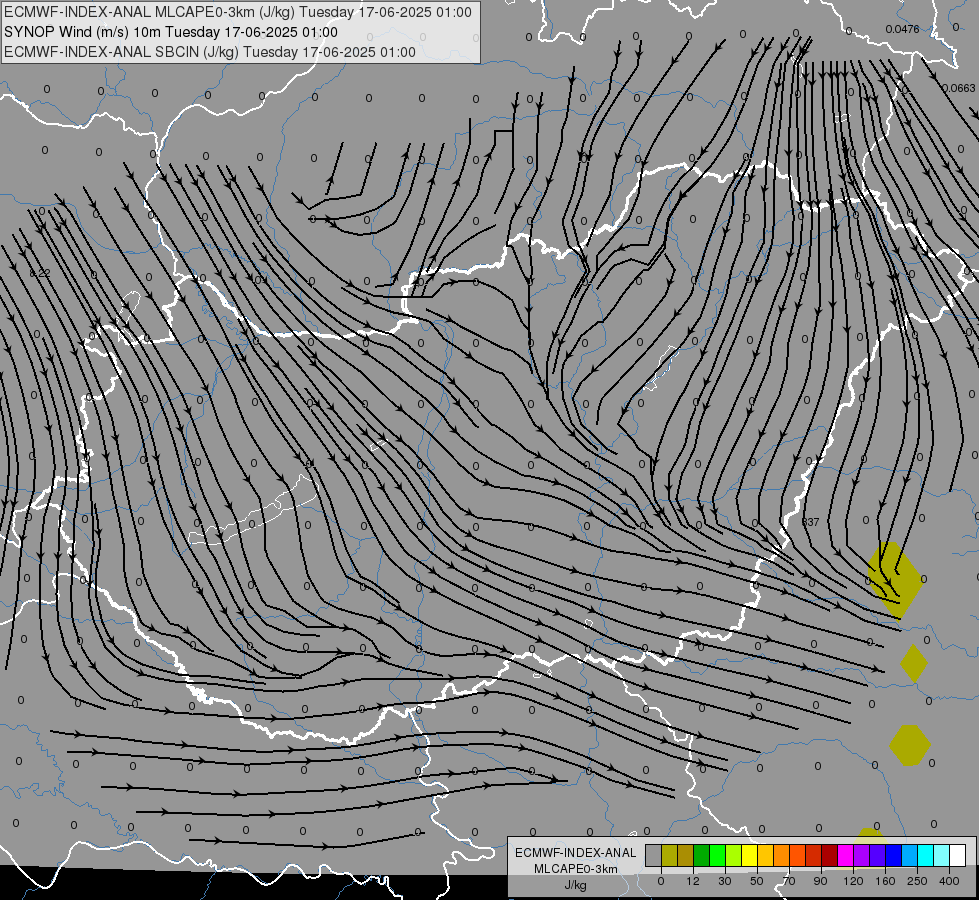
Task: Select the orange-red swatch just above 70
Action: pos(798,855)
